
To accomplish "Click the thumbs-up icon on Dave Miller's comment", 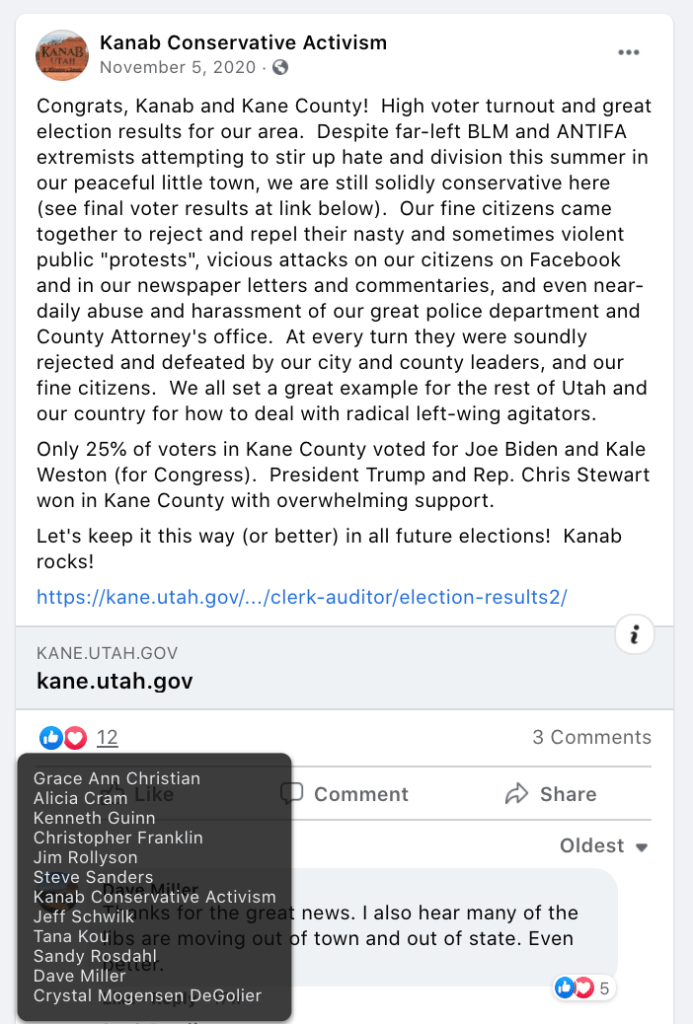I will click(x=565, y=988).
